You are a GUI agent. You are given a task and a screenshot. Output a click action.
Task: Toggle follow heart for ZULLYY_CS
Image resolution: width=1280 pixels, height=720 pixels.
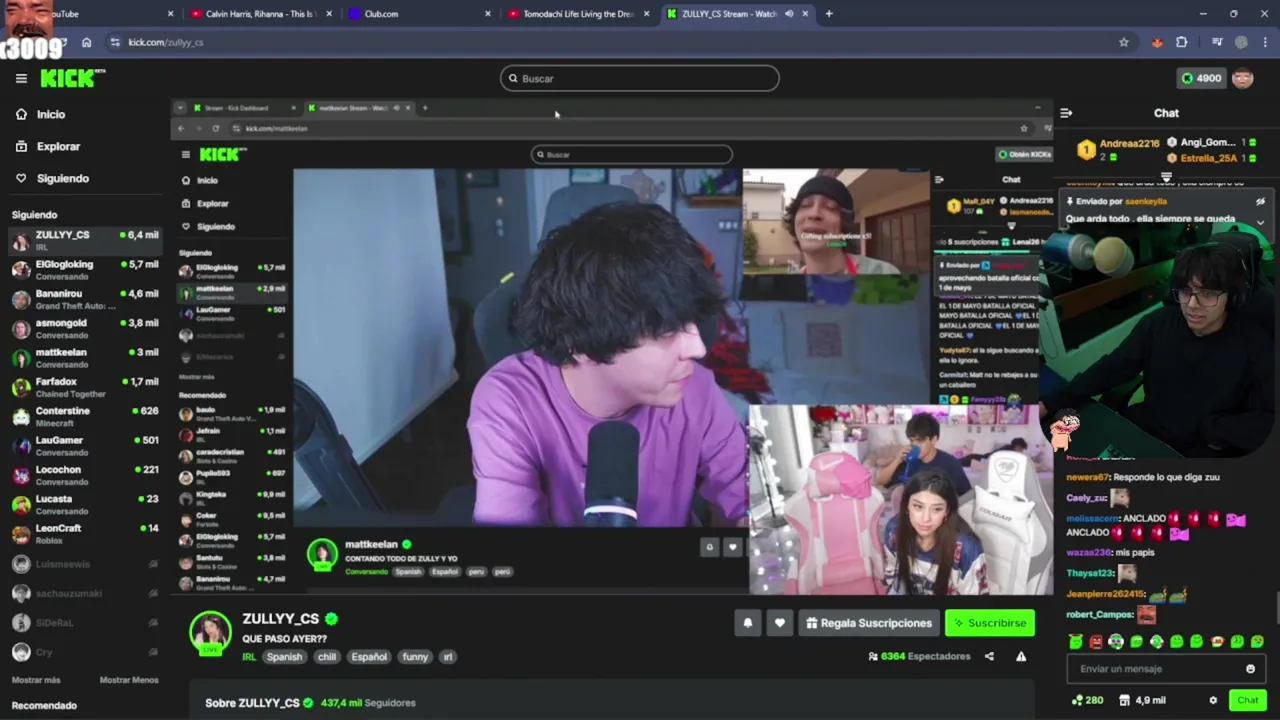(779, 623)
